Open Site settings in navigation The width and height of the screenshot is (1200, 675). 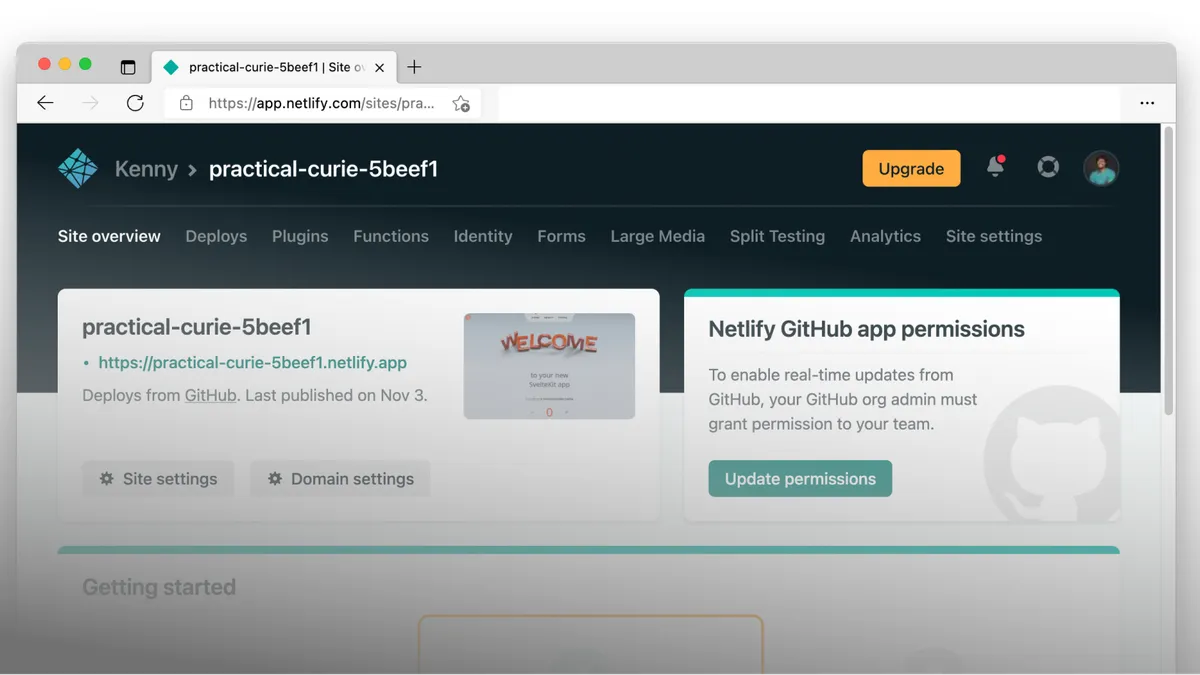point(994,236)
